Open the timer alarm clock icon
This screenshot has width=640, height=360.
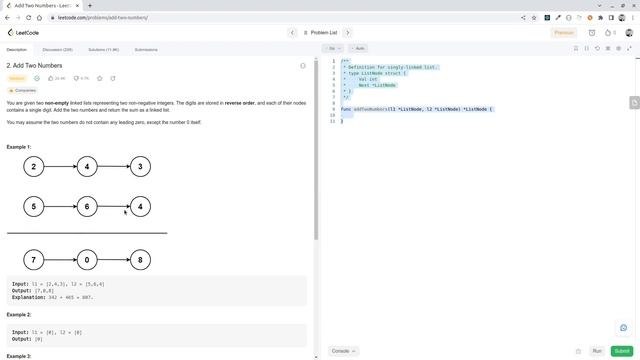[x=592, y=33]
